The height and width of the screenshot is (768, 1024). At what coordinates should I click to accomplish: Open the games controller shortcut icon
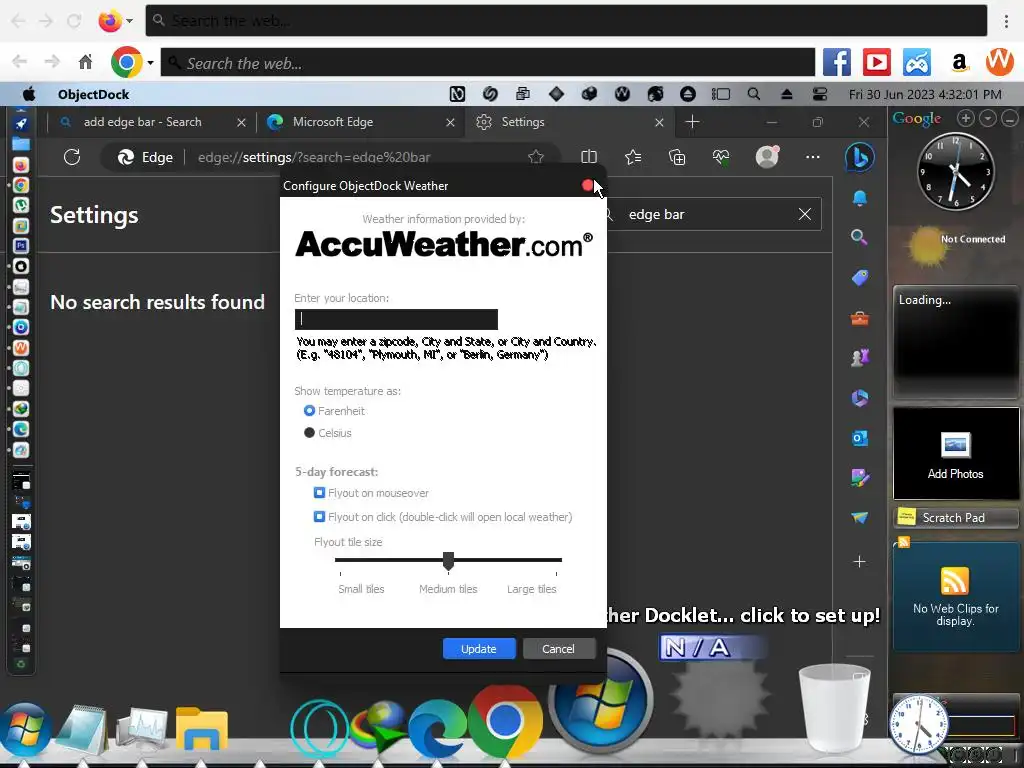click(x=917, y=63)
